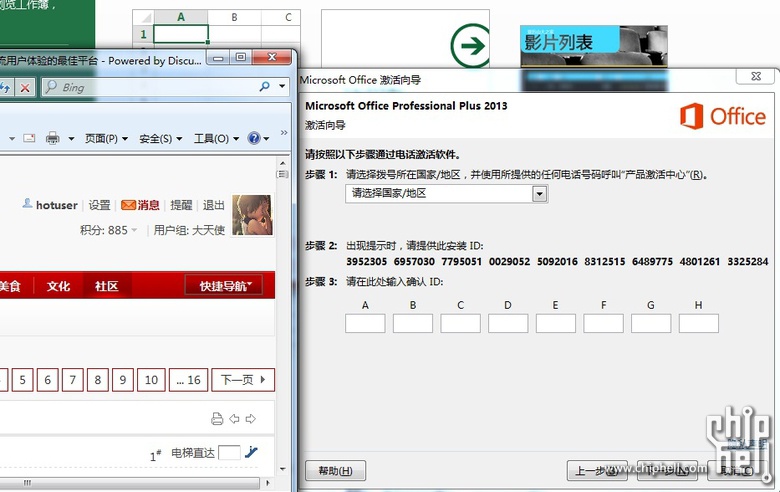This screenshot has width=780, height=492.
Task: Expand the 积分: 885 dropdown
Action: pyautogui.click(x=108, y=230)
